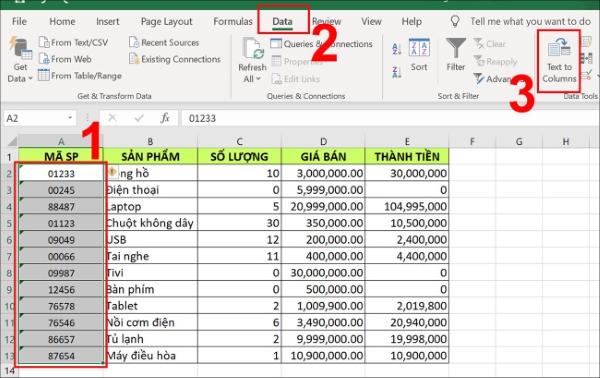600x378 pixels.
Task: Open the Page Layout tab
Action: pos(166,21)
